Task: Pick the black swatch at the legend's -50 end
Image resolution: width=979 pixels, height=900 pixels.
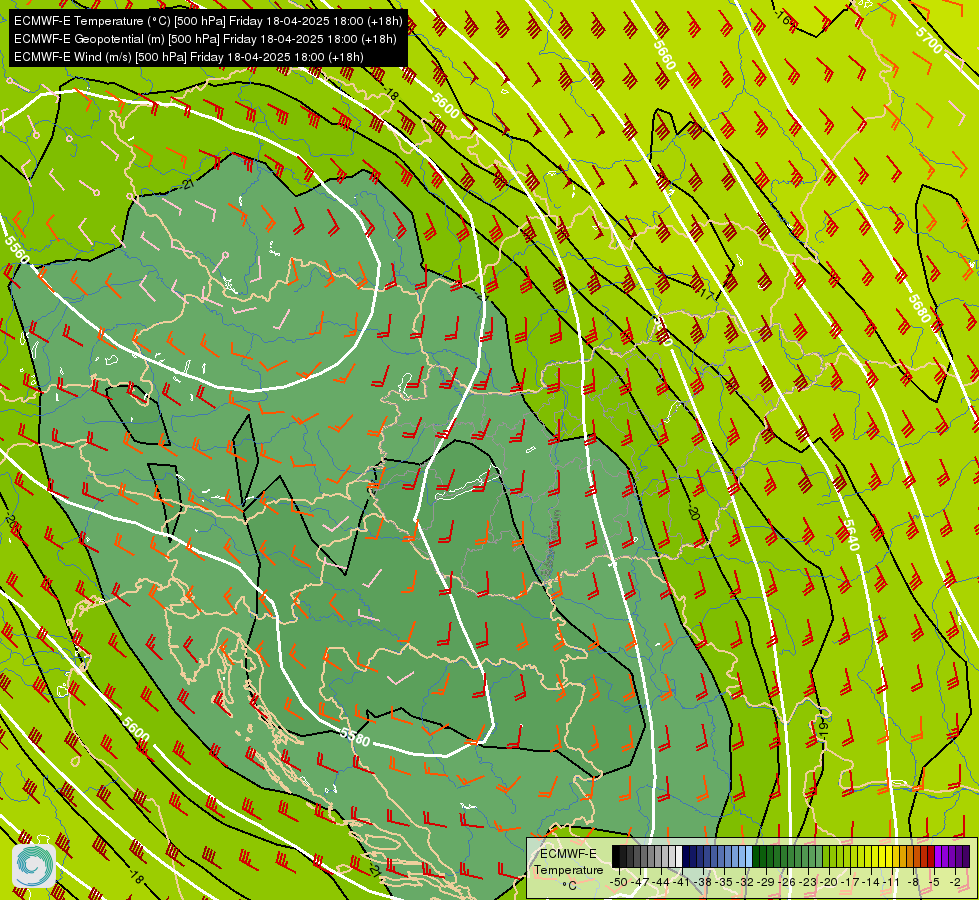Action: pyautogui.click(x=616, y=856)
